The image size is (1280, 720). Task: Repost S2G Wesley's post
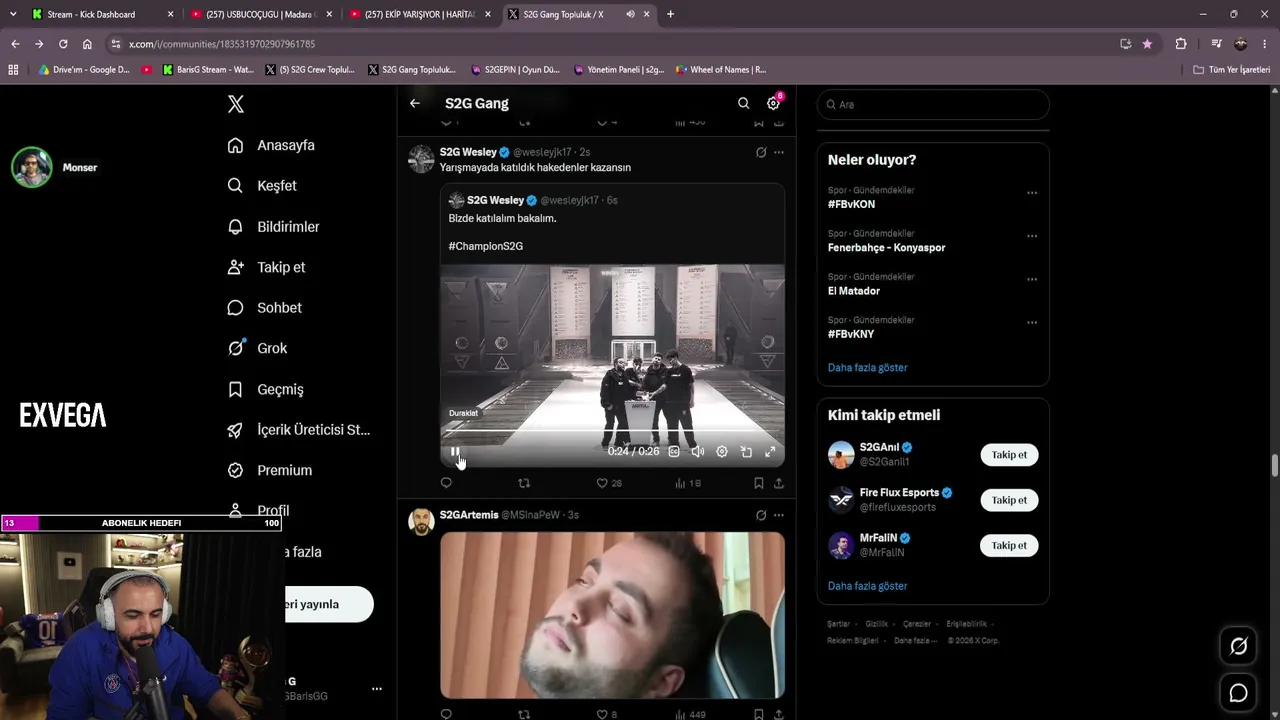[524, 483]
